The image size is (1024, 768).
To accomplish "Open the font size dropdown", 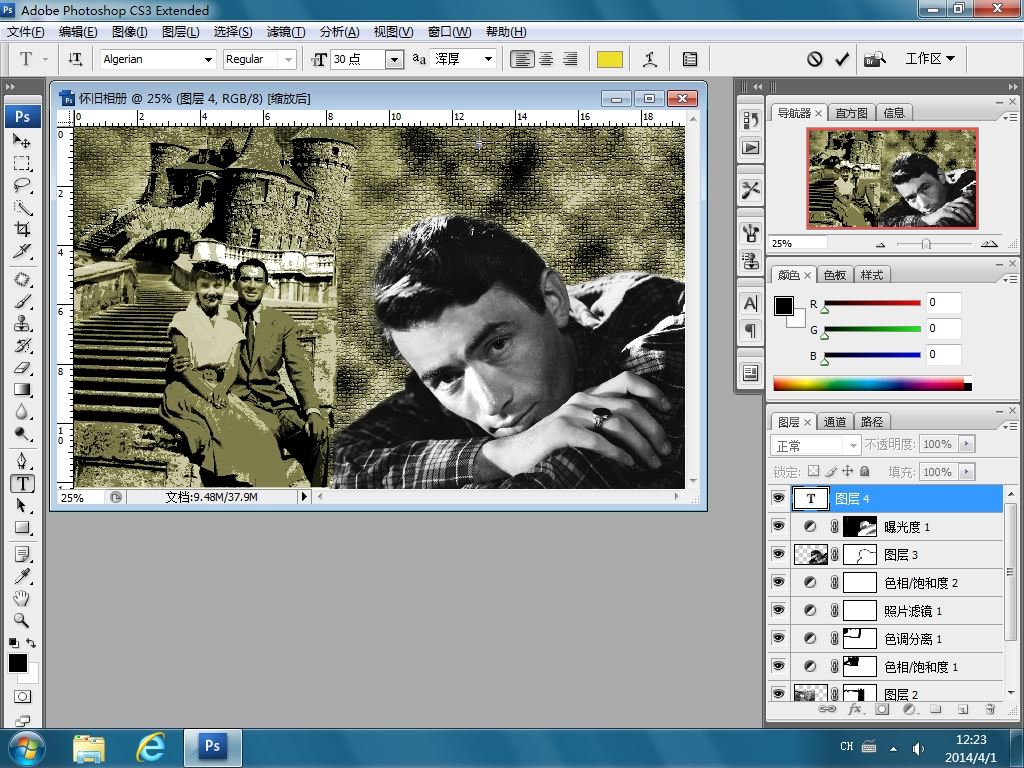I will click(x=394, y=59).
